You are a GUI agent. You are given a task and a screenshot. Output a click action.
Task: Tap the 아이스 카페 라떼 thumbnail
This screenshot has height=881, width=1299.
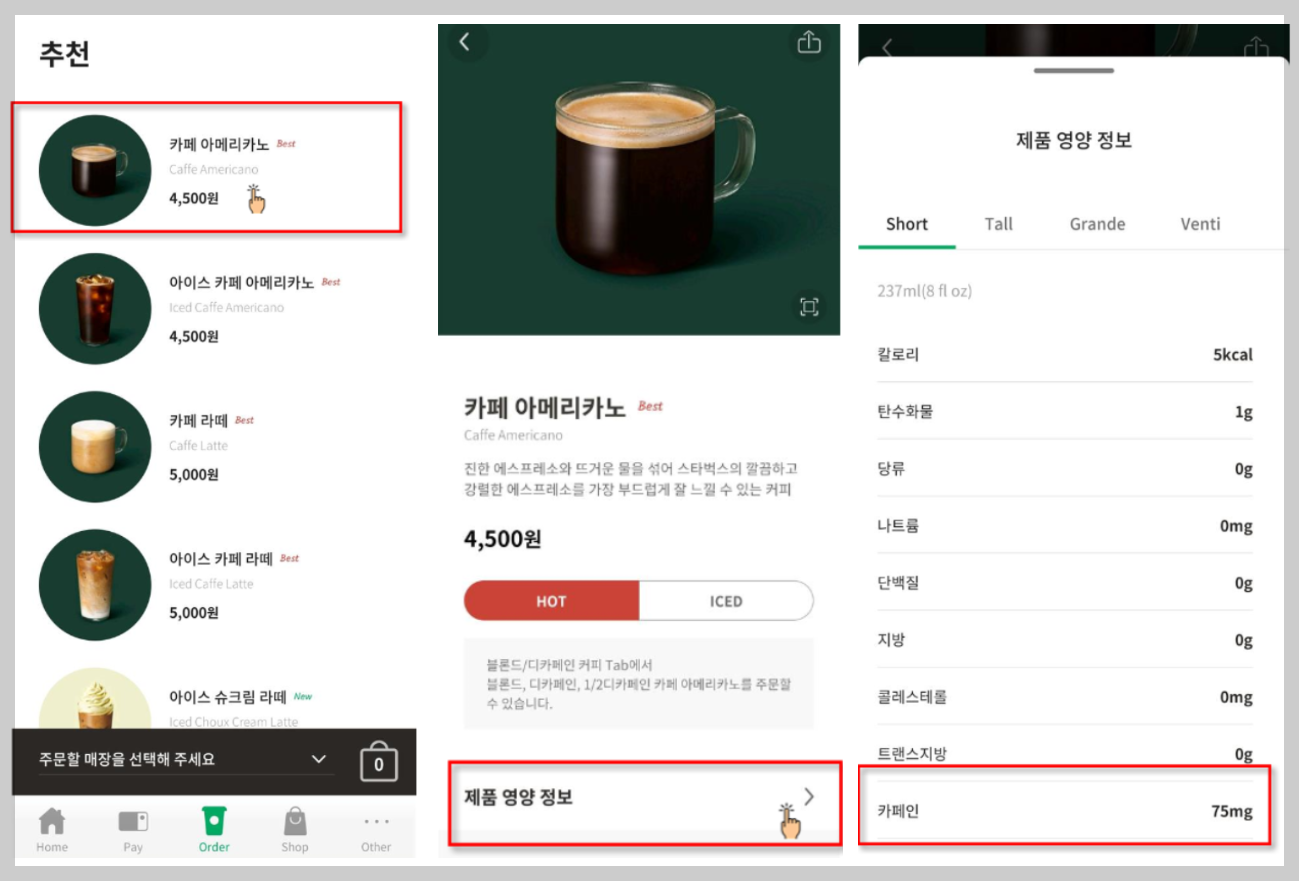(x=95, y=584)
